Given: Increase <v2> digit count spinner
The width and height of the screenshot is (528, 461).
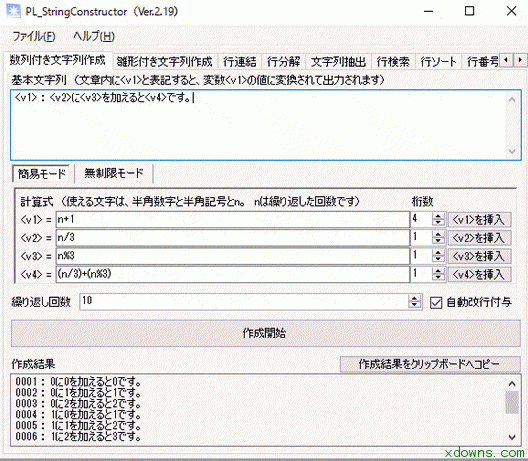Looking at the screenshot, I should click(x=438, y=234).
